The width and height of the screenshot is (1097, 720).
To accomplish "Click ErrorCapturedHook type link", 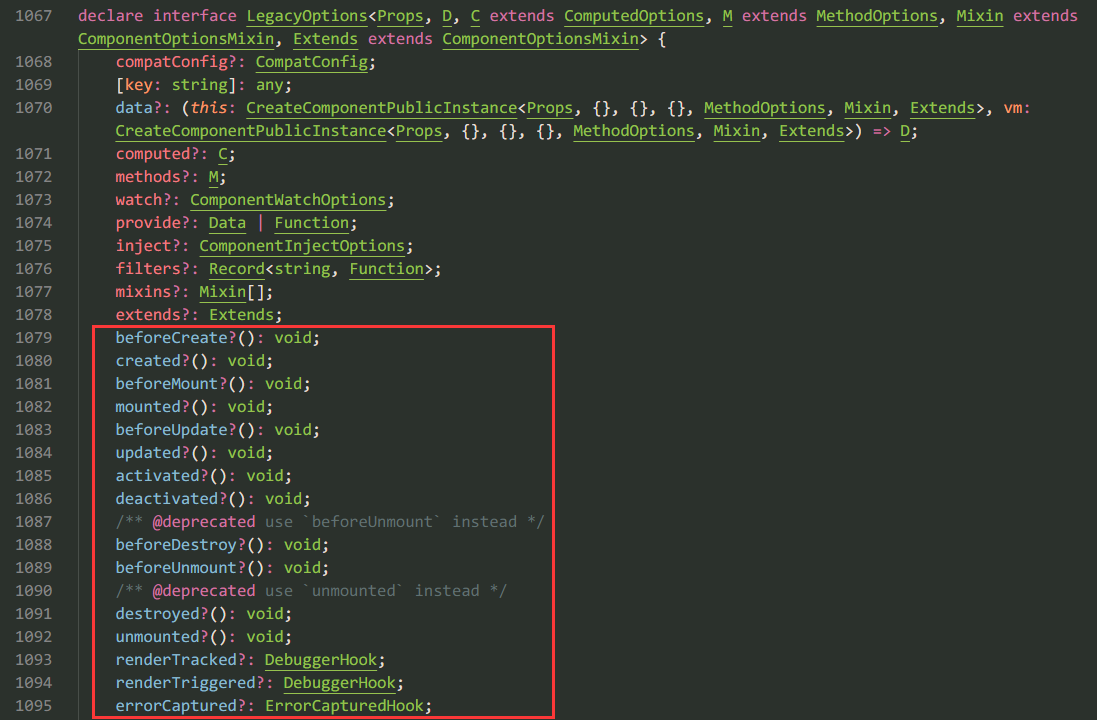I will coord(347,706).
